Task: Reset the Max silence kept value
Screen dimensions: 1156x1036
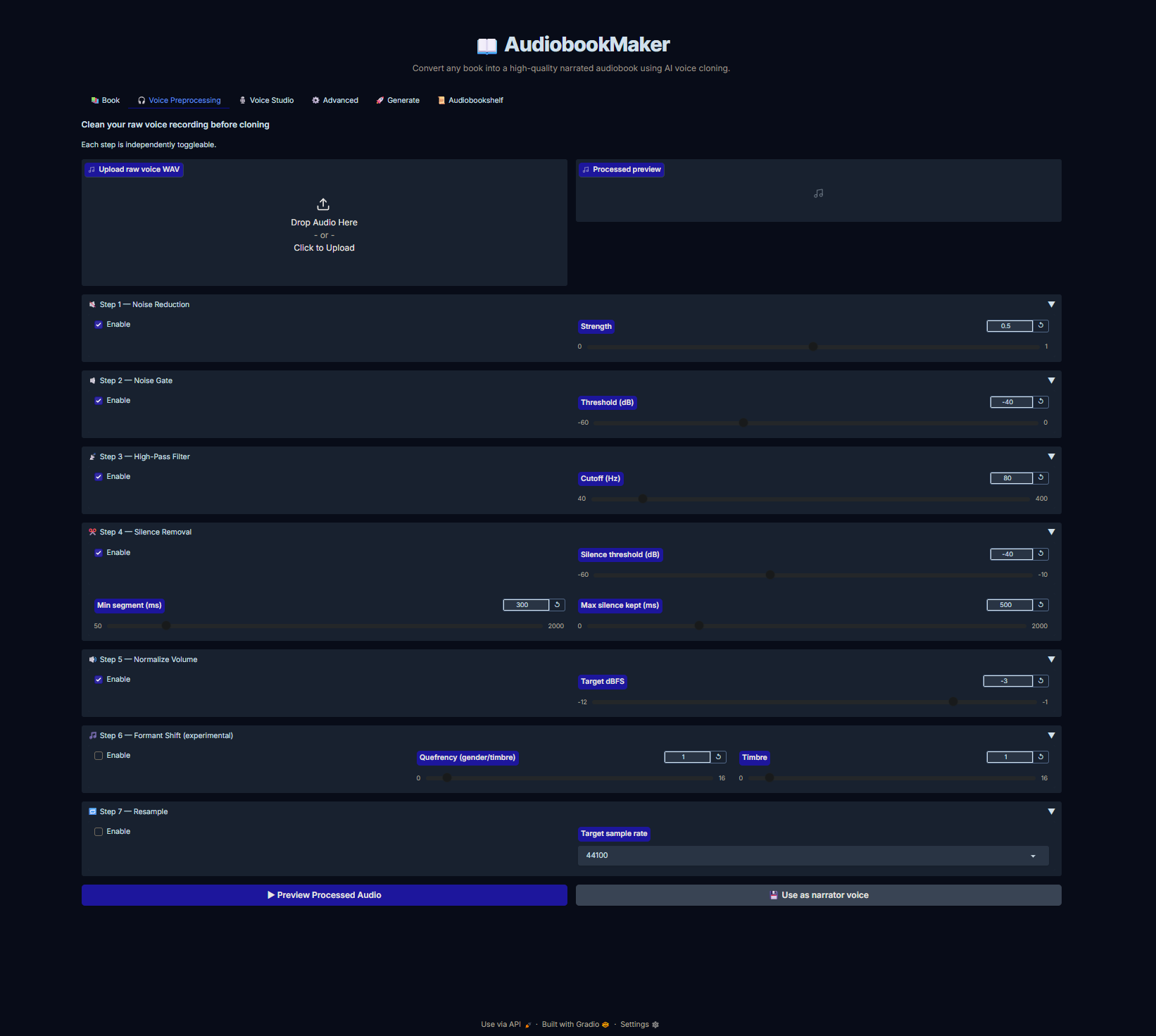Action: (x=1041, y=605)
